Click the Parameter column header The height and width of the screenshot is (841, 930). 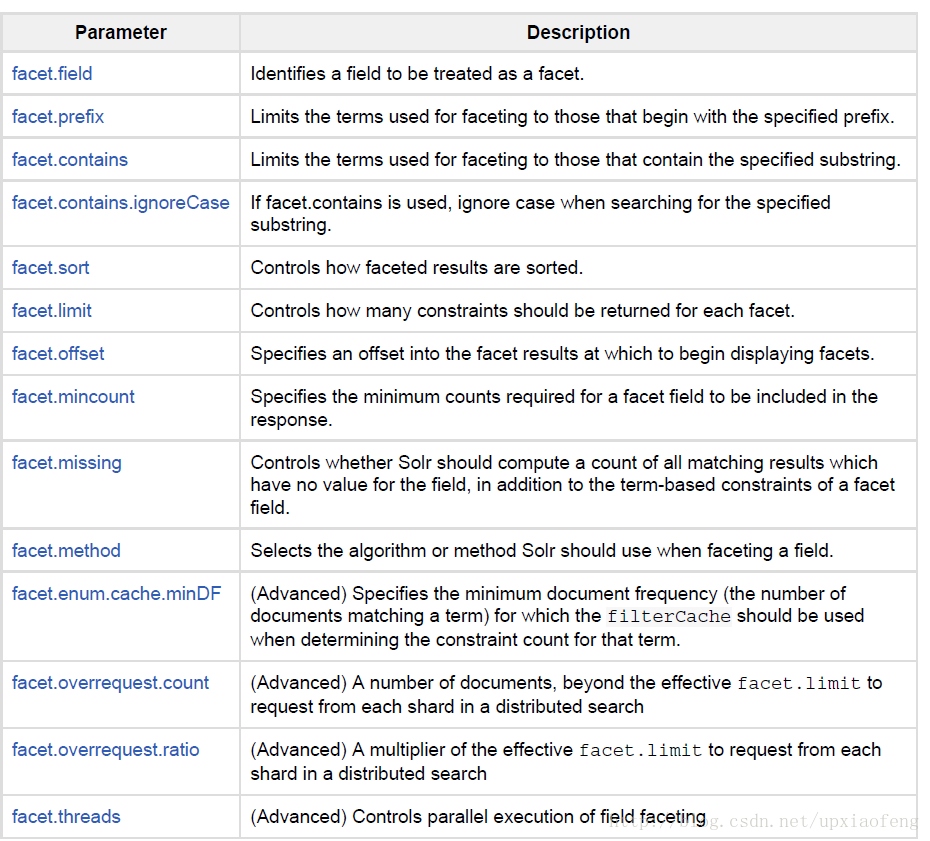121,33
